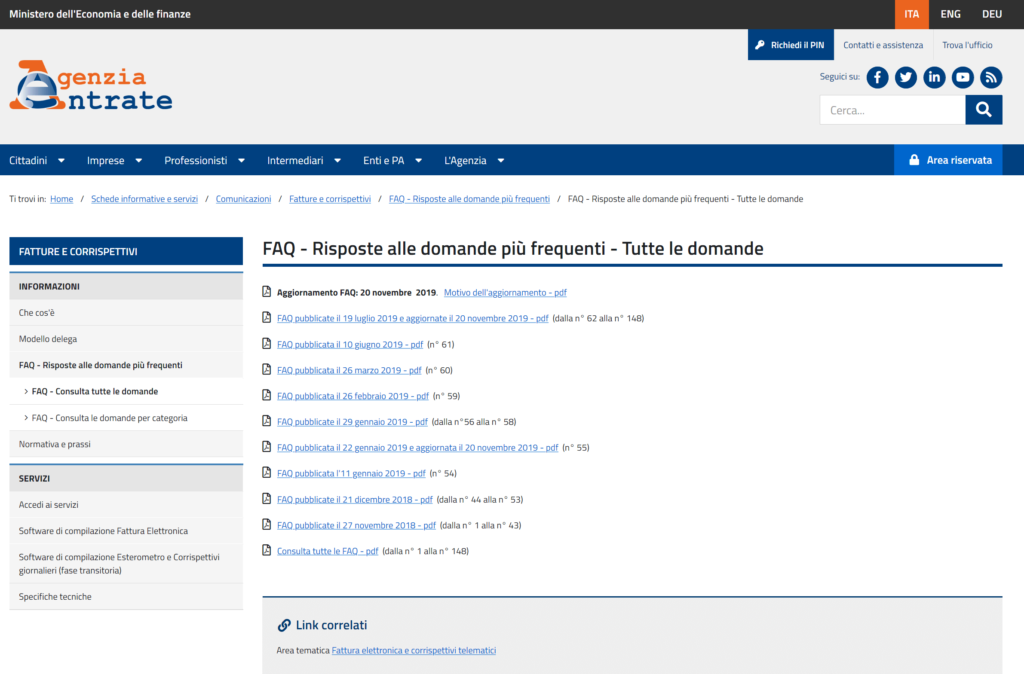The image size is (1024, 674).
Task: Select Specifiche tecniche in sidebar
Action: click(x=126, y=596)
